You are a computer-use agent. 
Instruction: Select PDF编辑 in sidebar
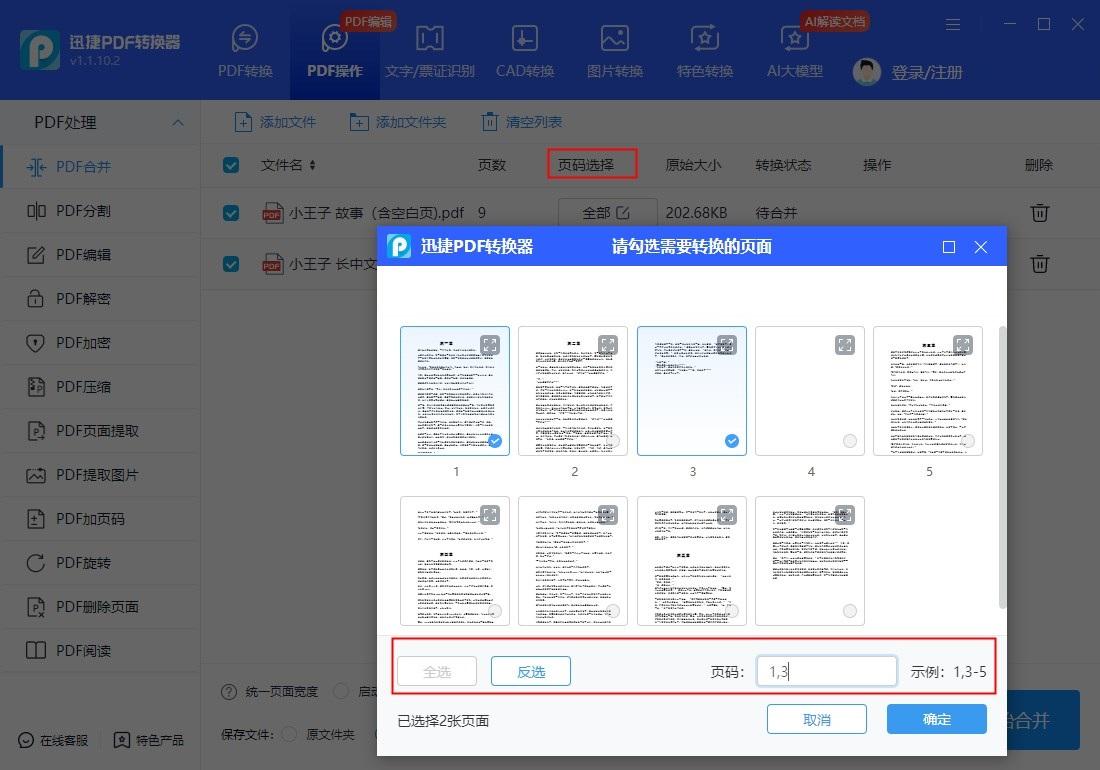click(x=100, y=255)
